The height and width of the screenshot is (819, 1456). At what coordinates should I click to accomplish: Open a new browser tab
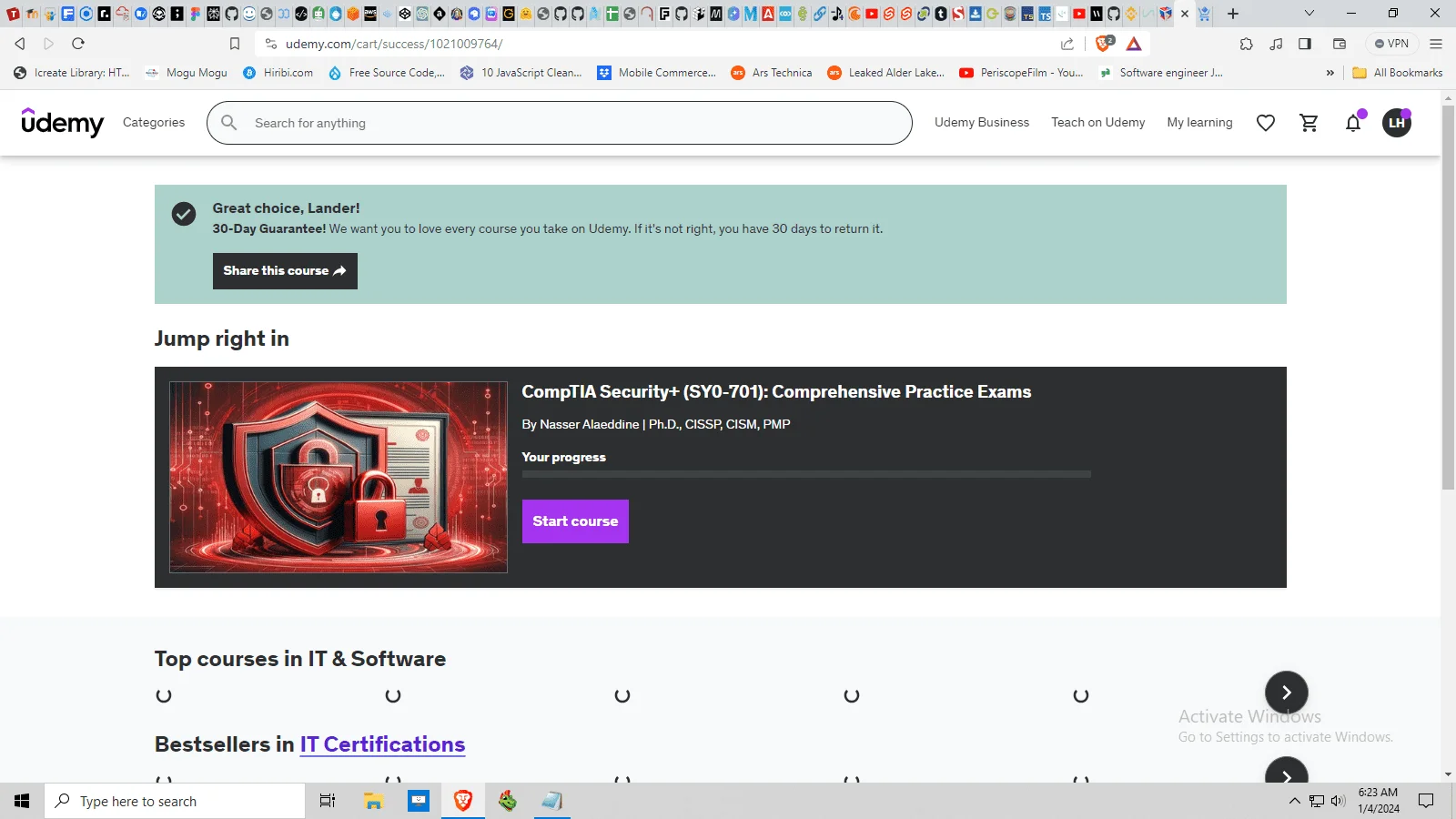[x=1233, y=14]
